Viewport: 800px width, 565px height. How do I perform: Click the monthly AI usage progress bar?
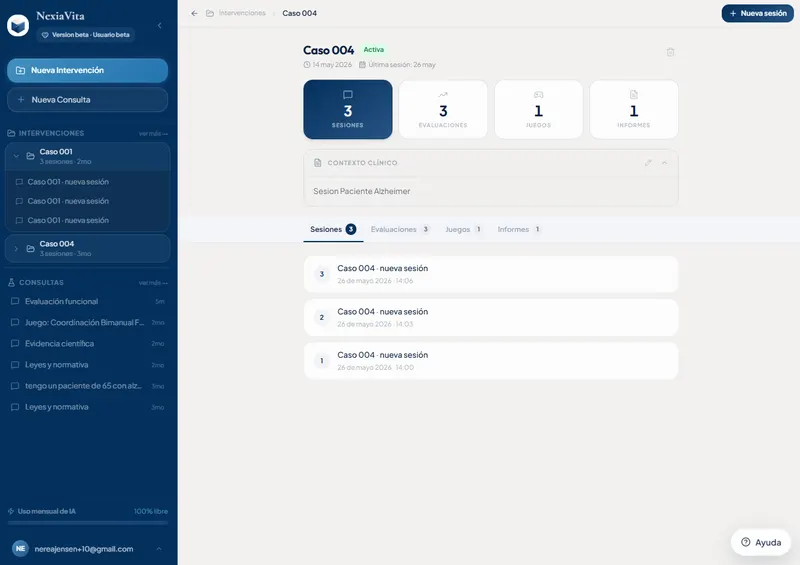(87, 523)
